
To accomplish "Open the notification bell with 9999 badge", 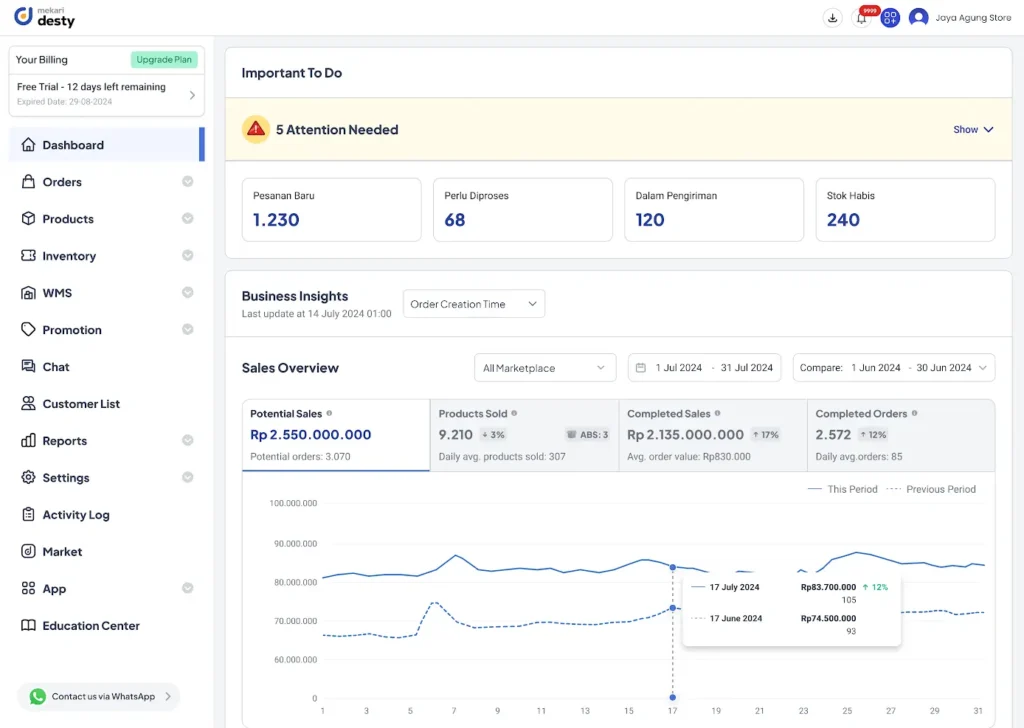I will click(x=861, y=18).
